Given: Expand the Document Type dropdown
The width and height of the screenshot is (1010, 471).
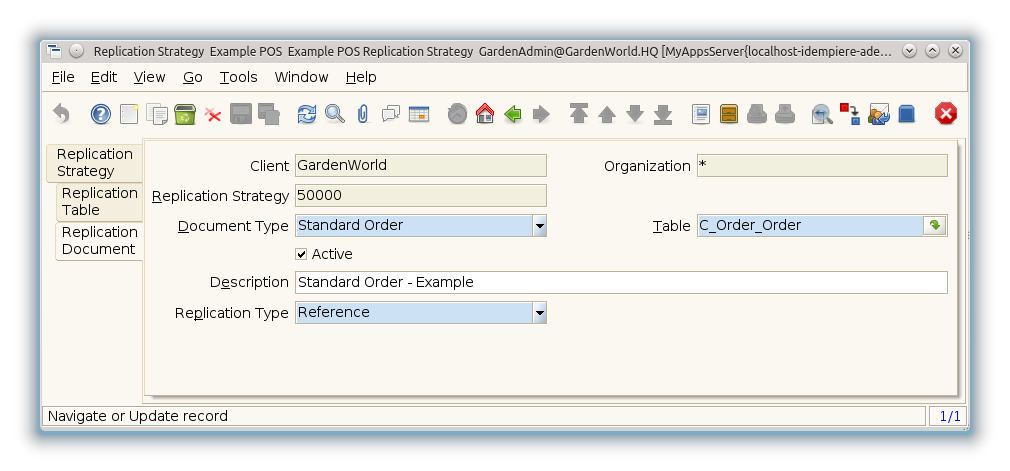Looking at the screenshot, I should pyautogui.click(x=539, y=226).
